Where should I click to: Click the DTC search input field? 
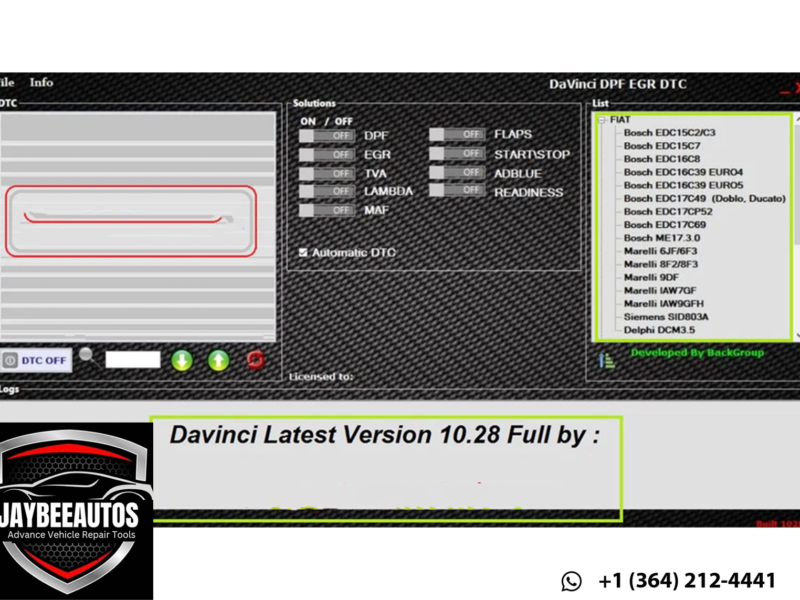[133, 359]
